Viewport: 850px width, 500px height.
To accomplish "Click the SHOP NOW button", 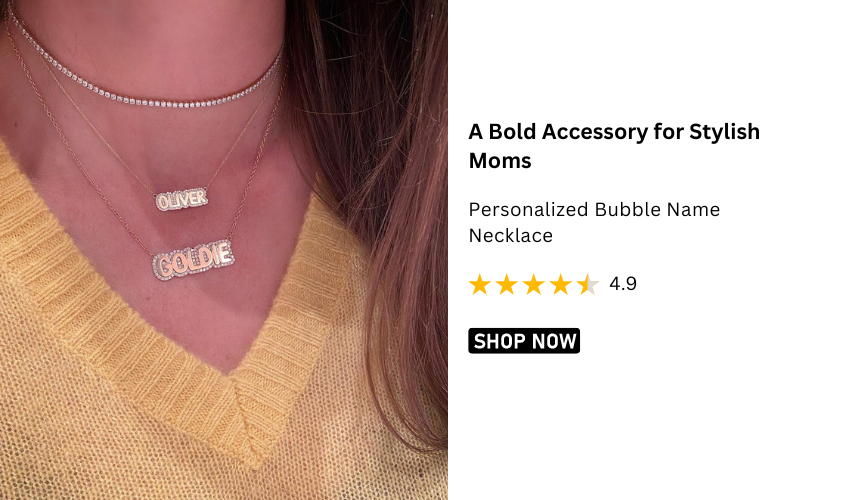I will tap(524, 341).
